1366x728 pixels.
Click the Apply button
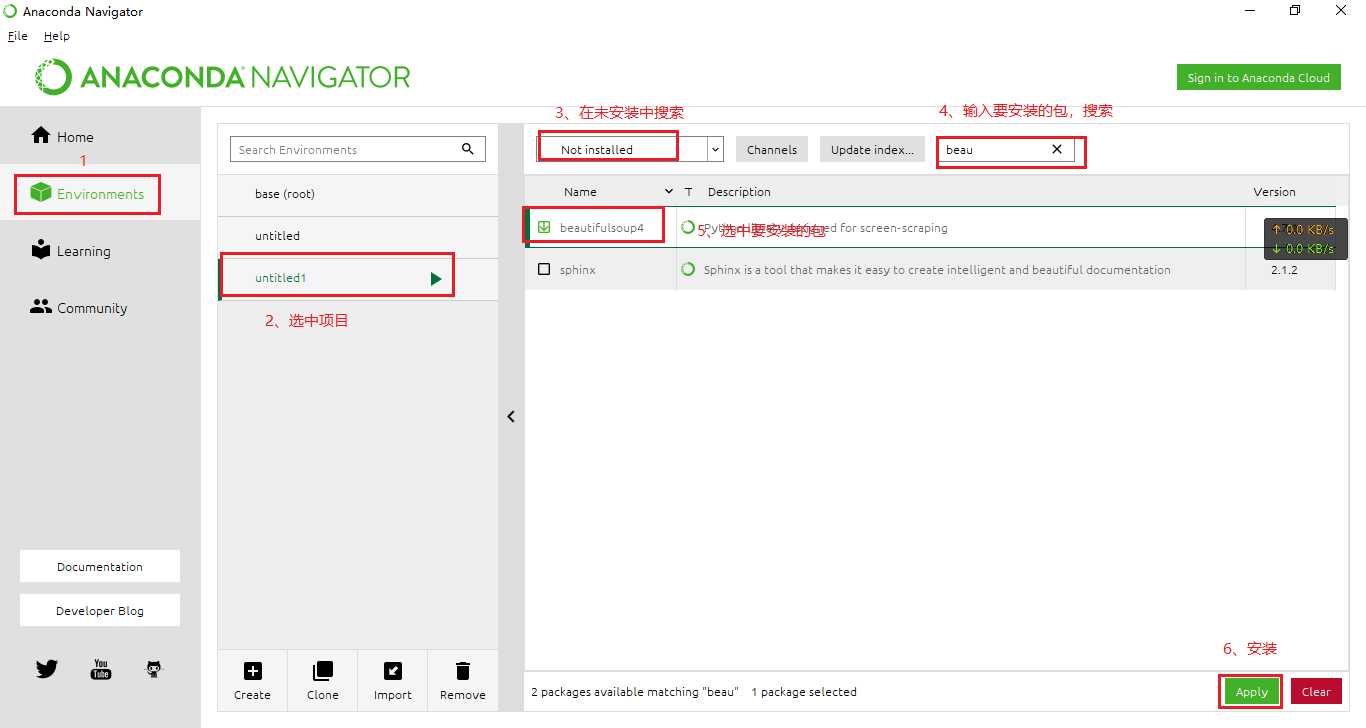point(1251,691)
